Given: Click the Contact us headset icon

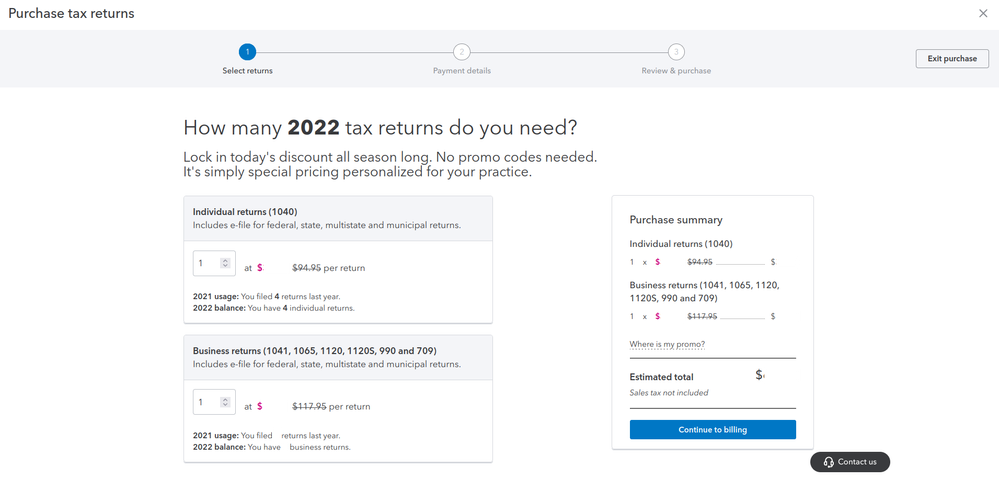Looking at the screenshot, I should tap(828, 462).
